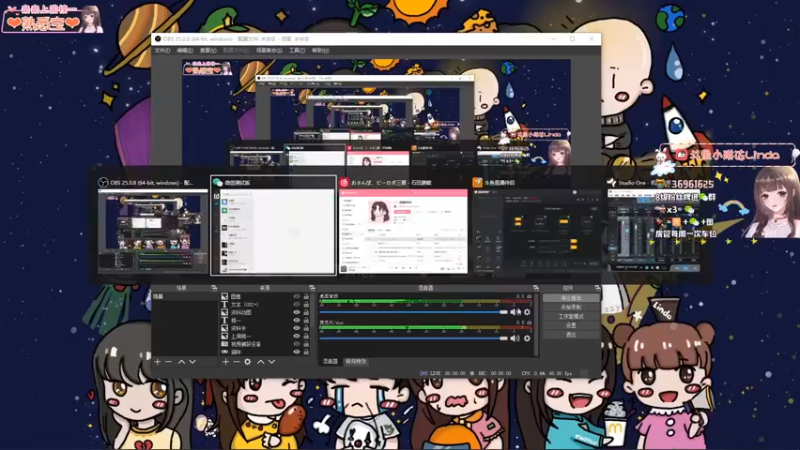This screenshot has width=800, height=450.
Task: Adjust the 麦克风/Aux volume slider
Action: pos(413,338)
